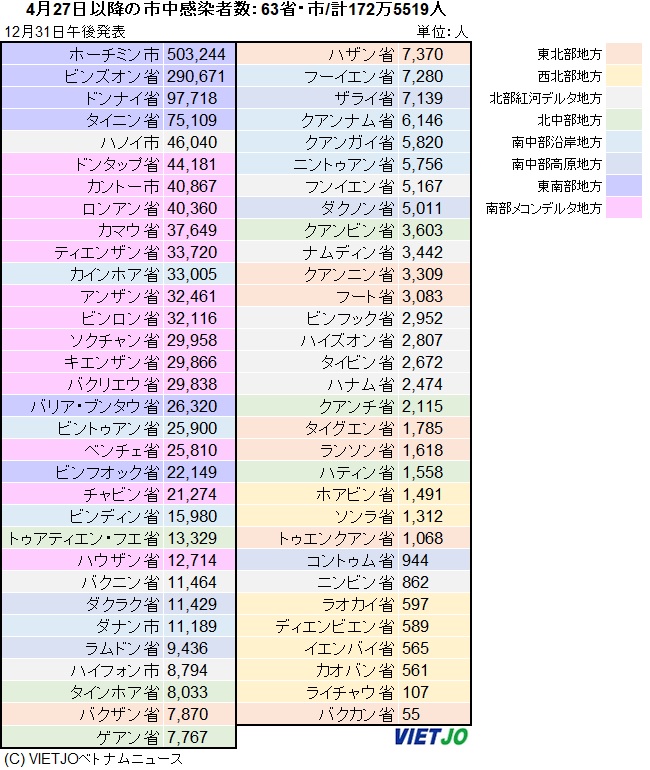Click the 北部紅河デルタ地方 legend label
650x770 pixels.
[545, 98]
